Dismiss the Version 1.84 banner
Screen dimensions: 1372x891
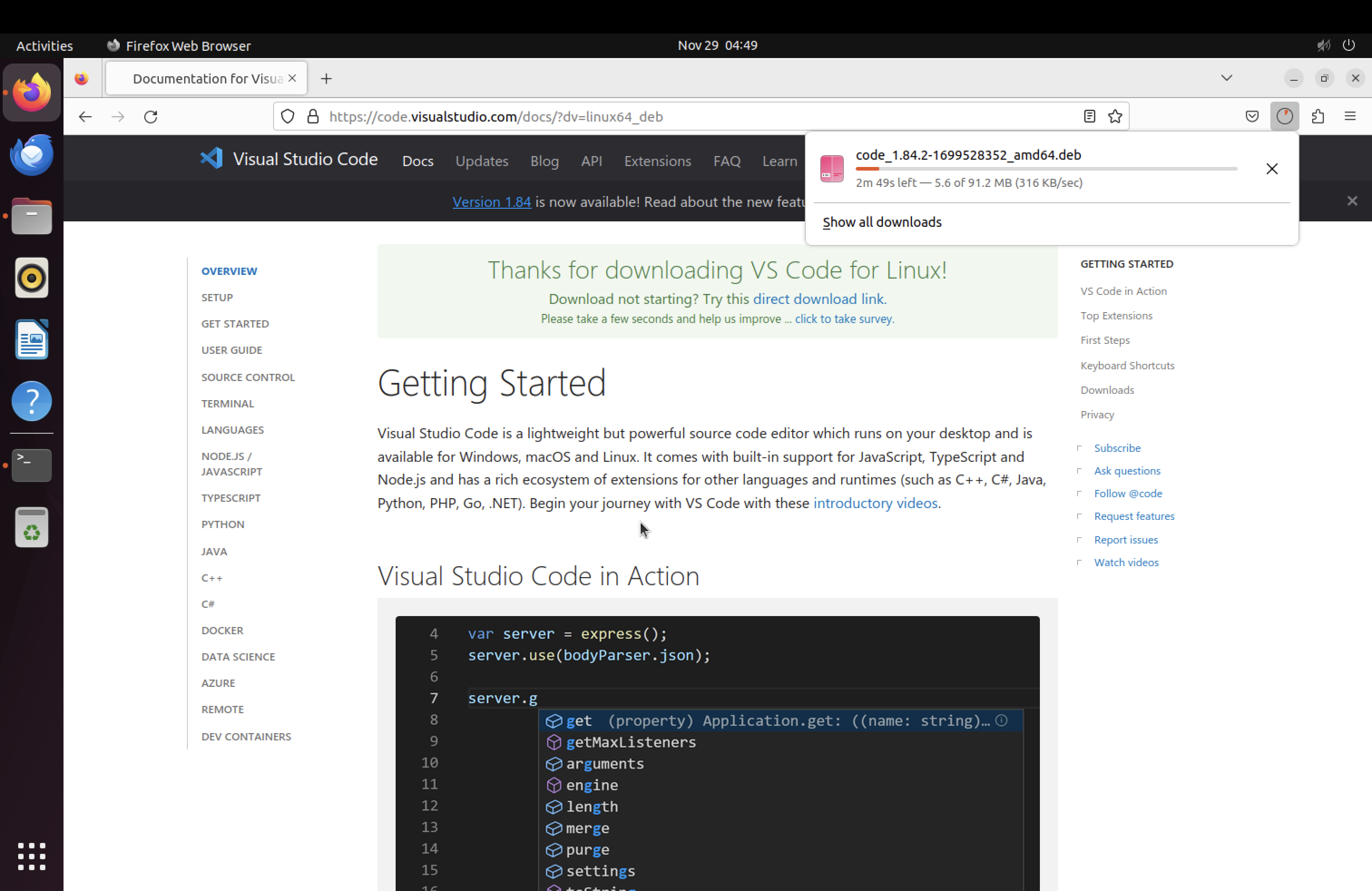click(1352, 201)
